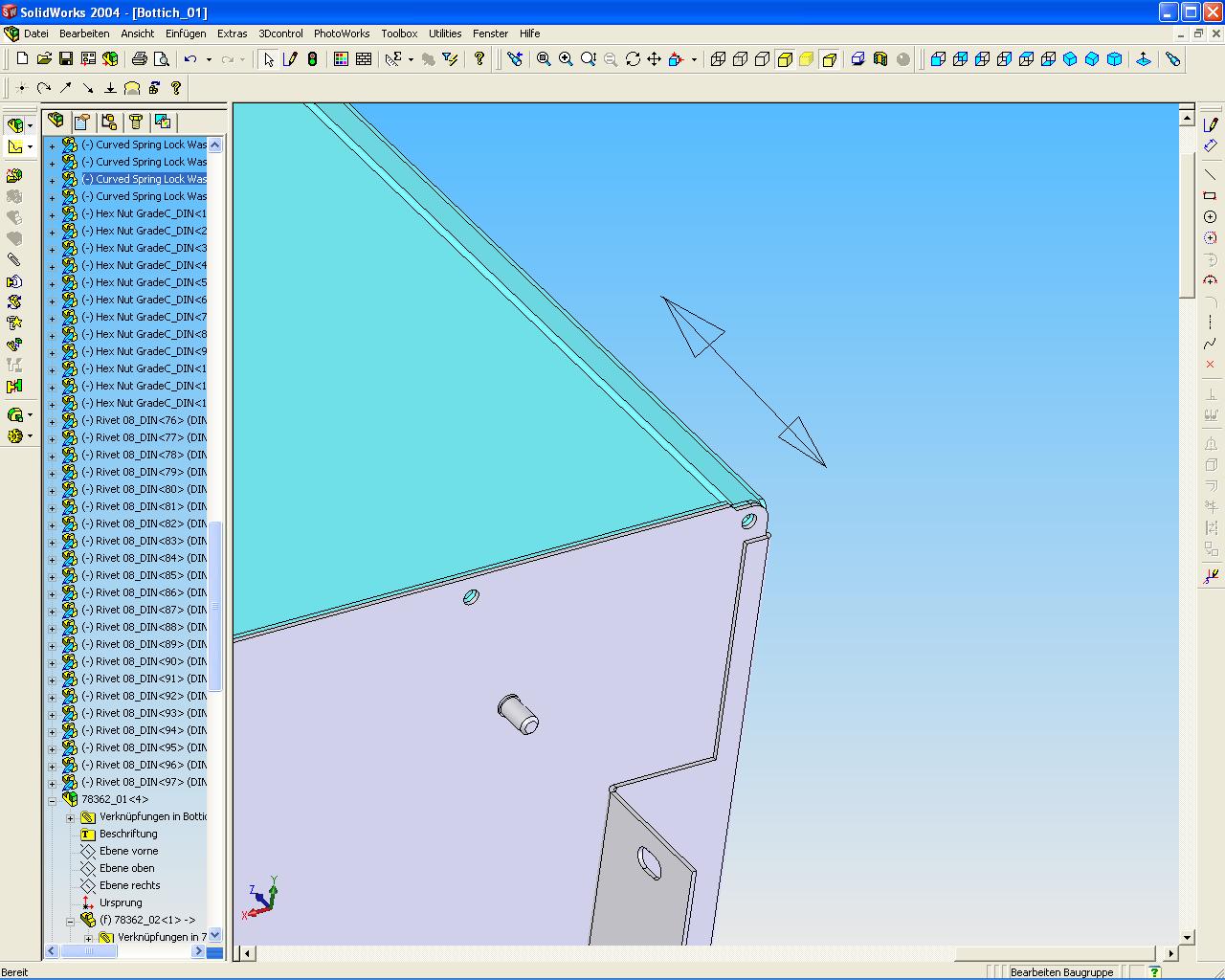Image resolution: width=1225 pixels, height=980 pixels.
Task: Click the Rebuild traffic light icon
Action: 312,59
